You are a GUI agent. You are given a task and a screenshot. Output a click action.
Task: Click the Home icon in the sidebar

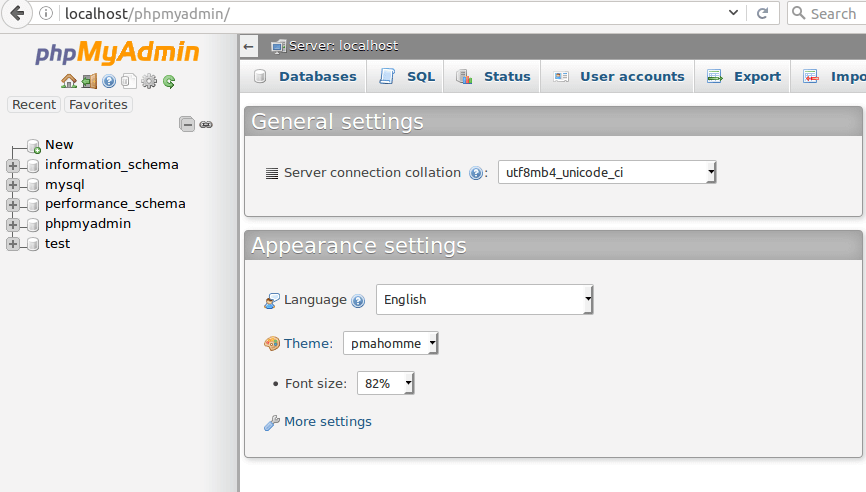(x=68, y=82)
